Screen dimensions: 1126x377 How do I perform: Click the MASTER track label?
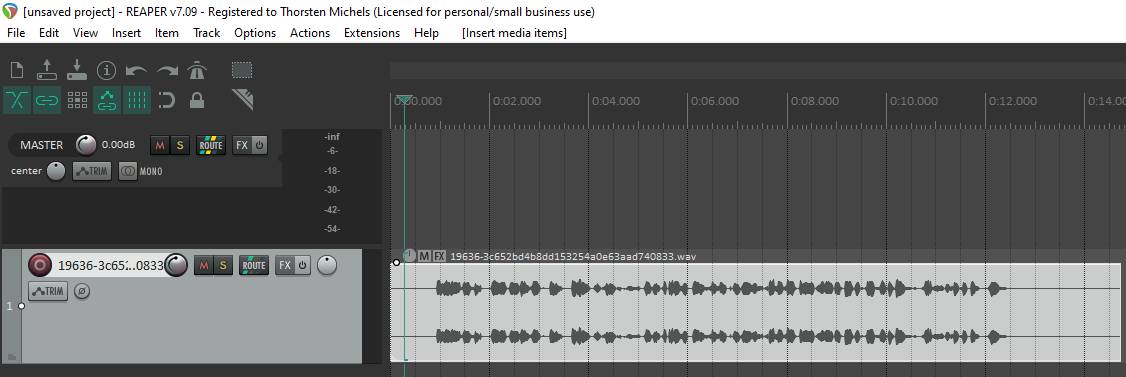(x=42, y=145)
